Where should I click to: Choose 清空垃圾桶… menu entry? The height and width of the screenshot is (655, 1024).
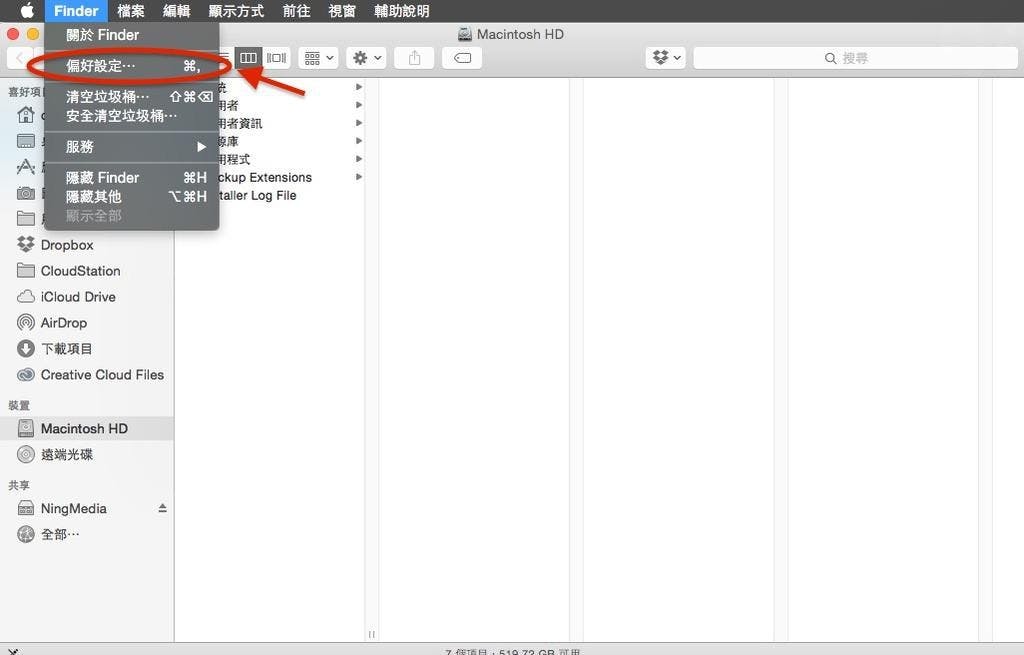pos(131,97)
